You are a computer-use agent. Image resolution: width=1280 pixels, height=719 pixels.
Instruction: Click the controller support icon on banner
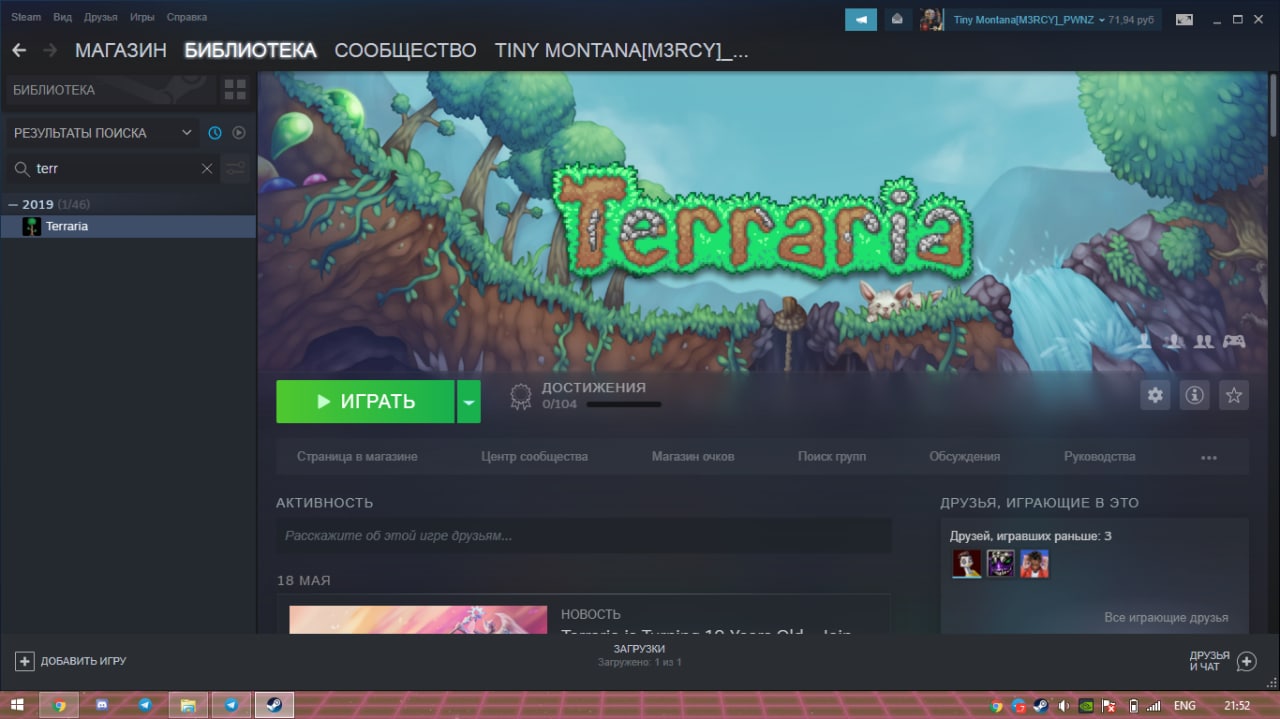[x=1234, y=341]
